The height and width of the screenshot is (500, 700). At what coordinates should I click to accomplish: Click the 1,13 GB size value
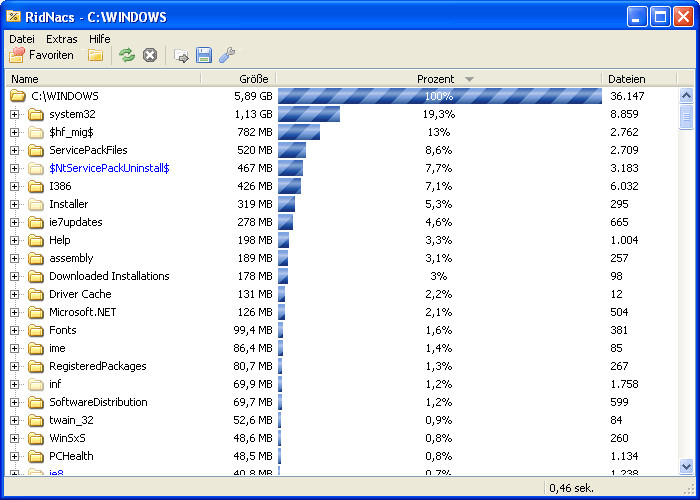[x=253, y=114]
